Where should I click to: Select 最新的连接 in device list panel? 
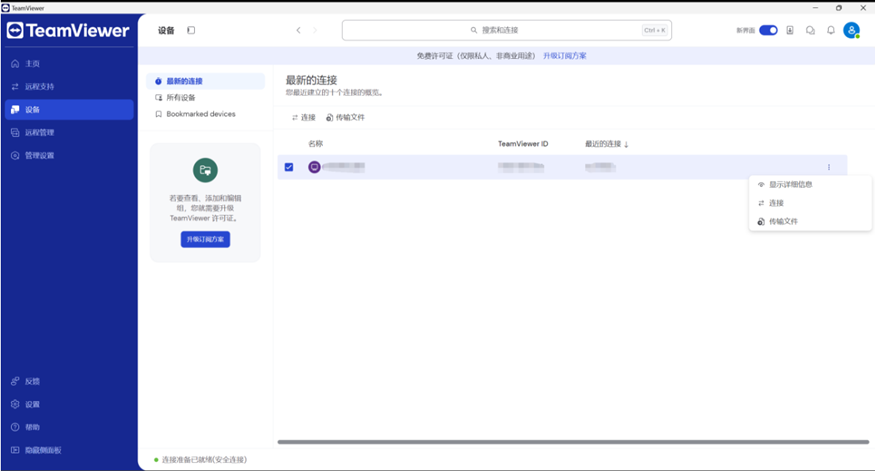[x=205, y=81]
